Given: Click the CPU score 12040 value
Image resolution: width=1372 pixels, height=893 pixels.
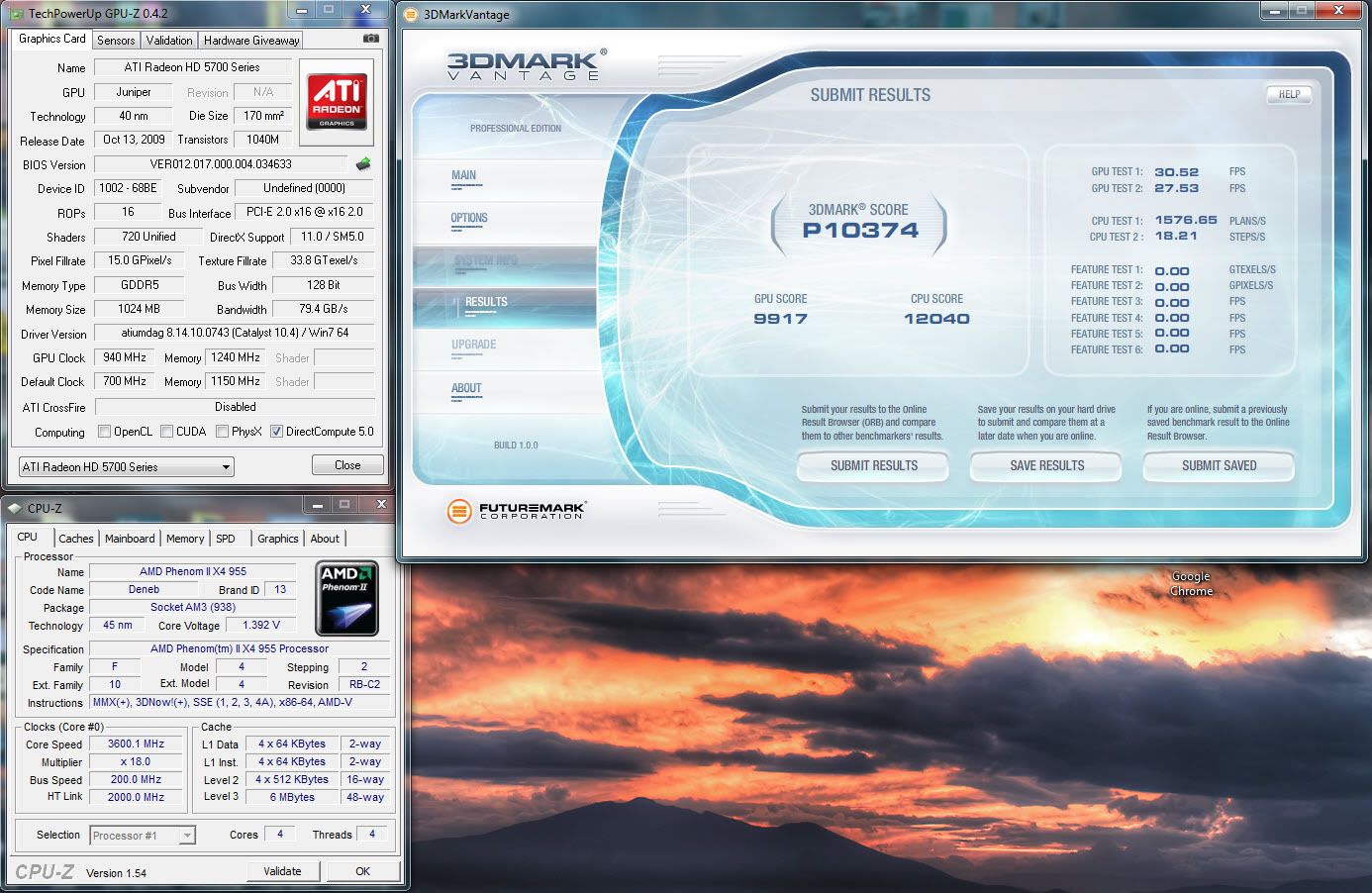Looking at the screenshot, I should 936,319.
